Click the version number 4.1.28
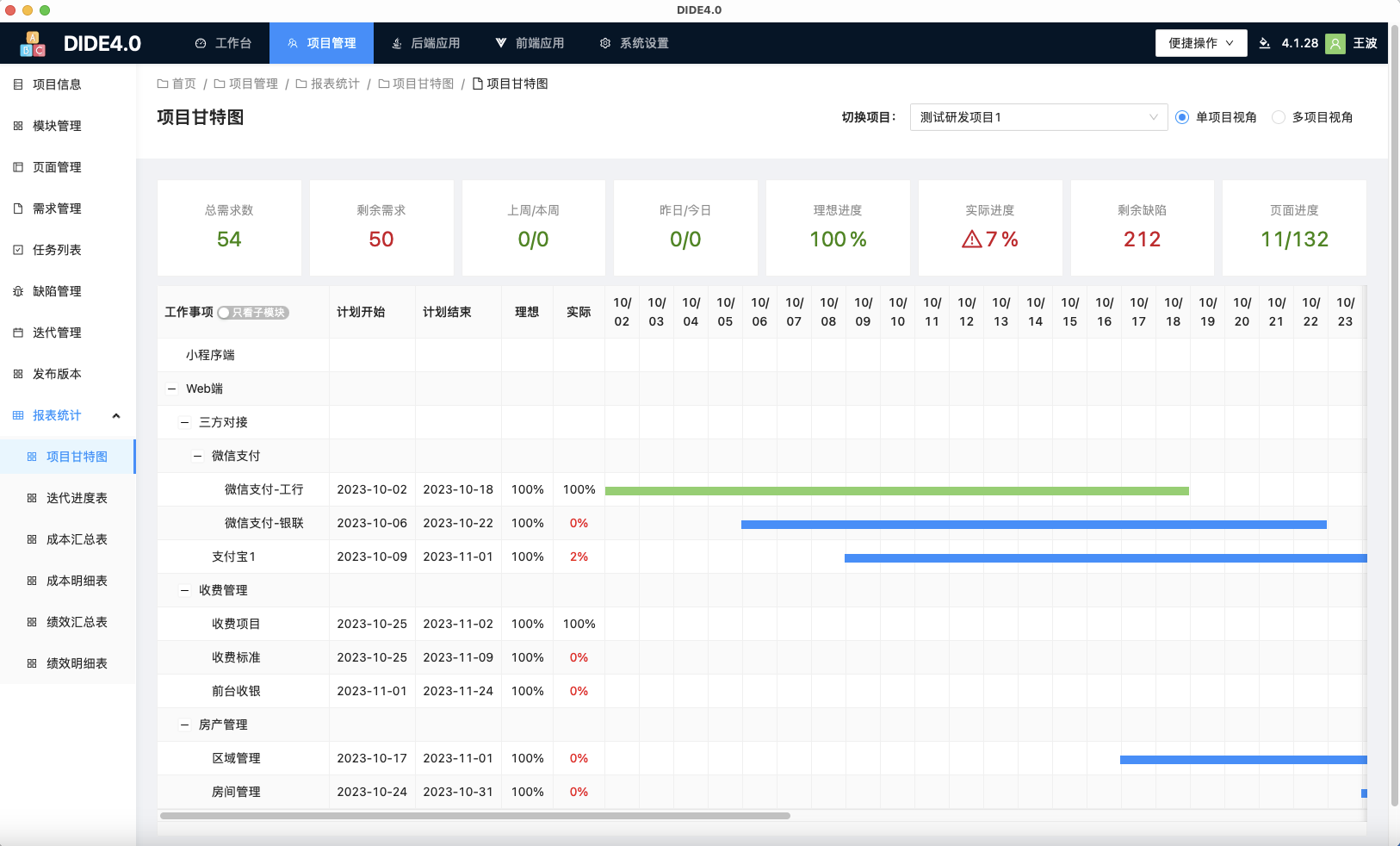 1300,43
